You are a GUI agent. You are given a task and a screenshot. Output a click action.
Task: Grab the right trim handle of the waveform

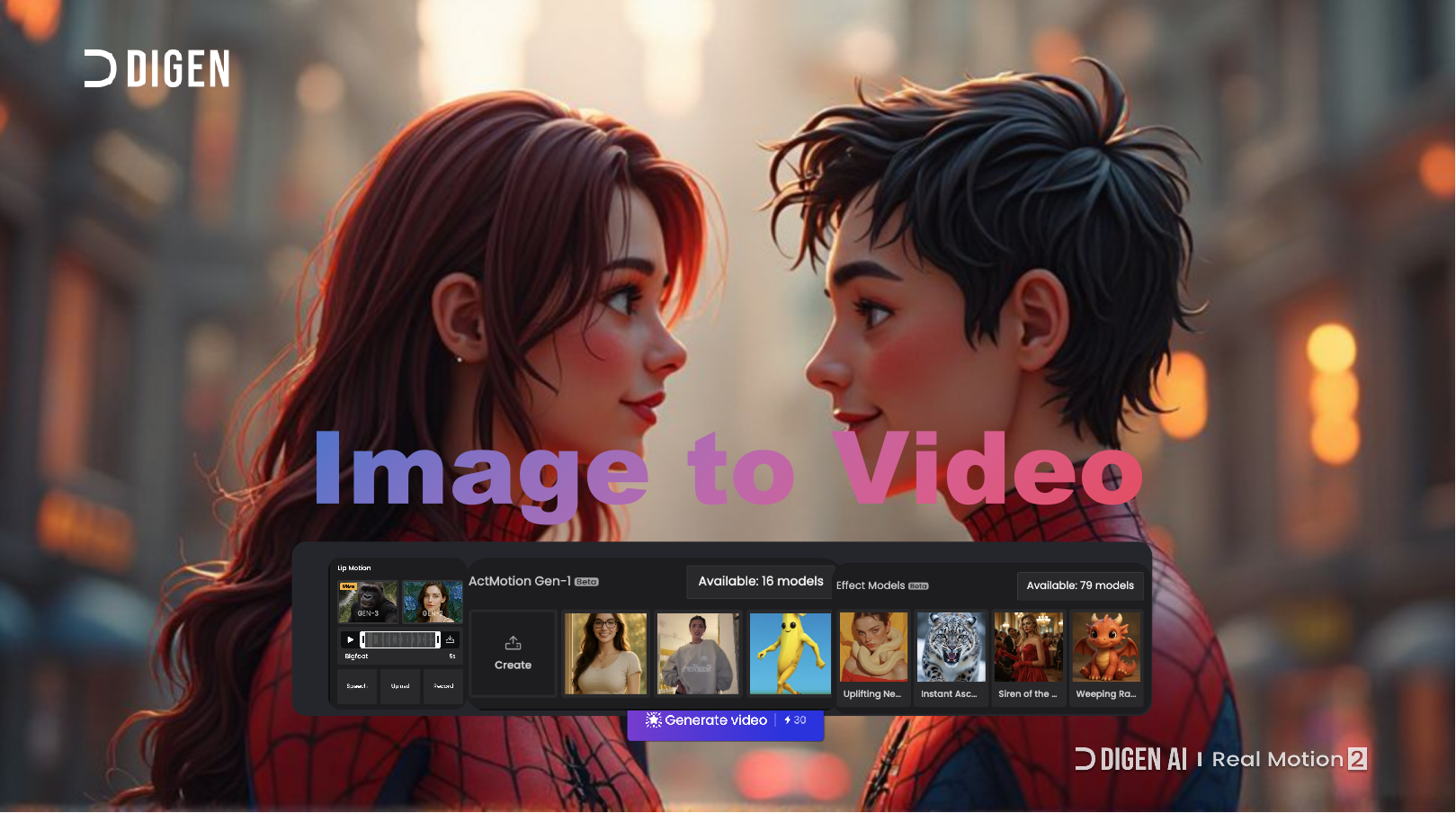coord(438,639)
